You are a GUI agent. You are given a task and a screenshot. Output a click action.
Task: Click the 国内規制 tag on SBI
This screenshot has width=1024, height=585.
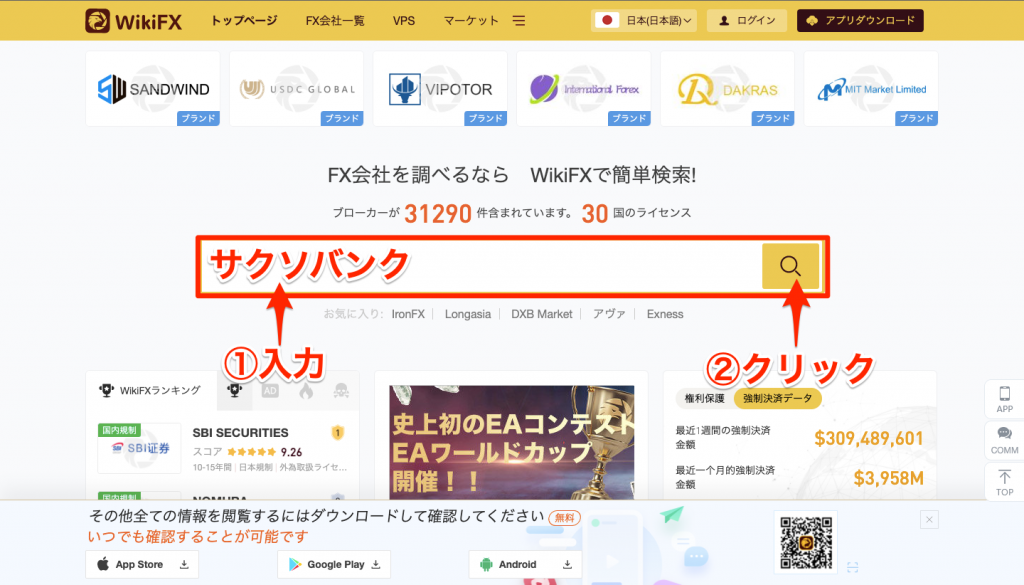[119, 430]
